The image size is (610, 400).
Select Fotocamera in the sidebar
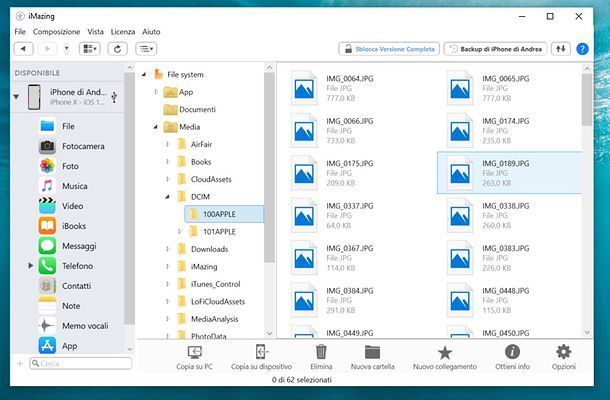point(82,146)
